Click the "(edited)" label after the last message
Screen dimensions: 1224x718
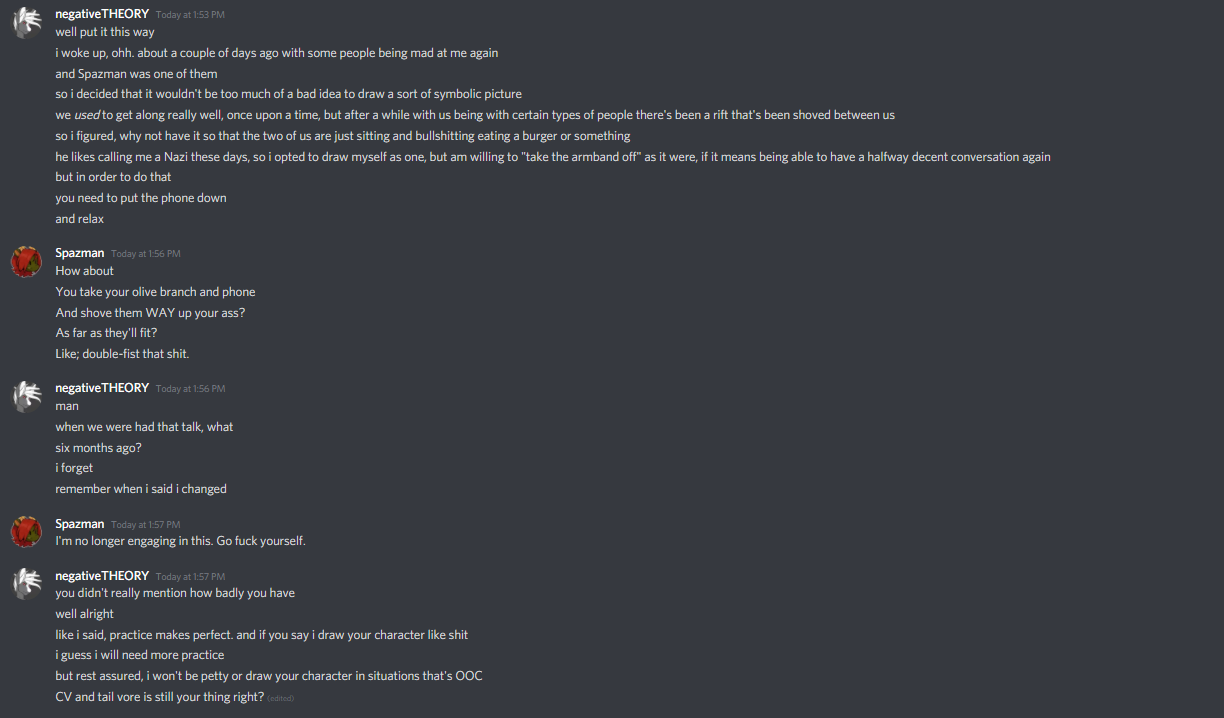coord(281,698)
